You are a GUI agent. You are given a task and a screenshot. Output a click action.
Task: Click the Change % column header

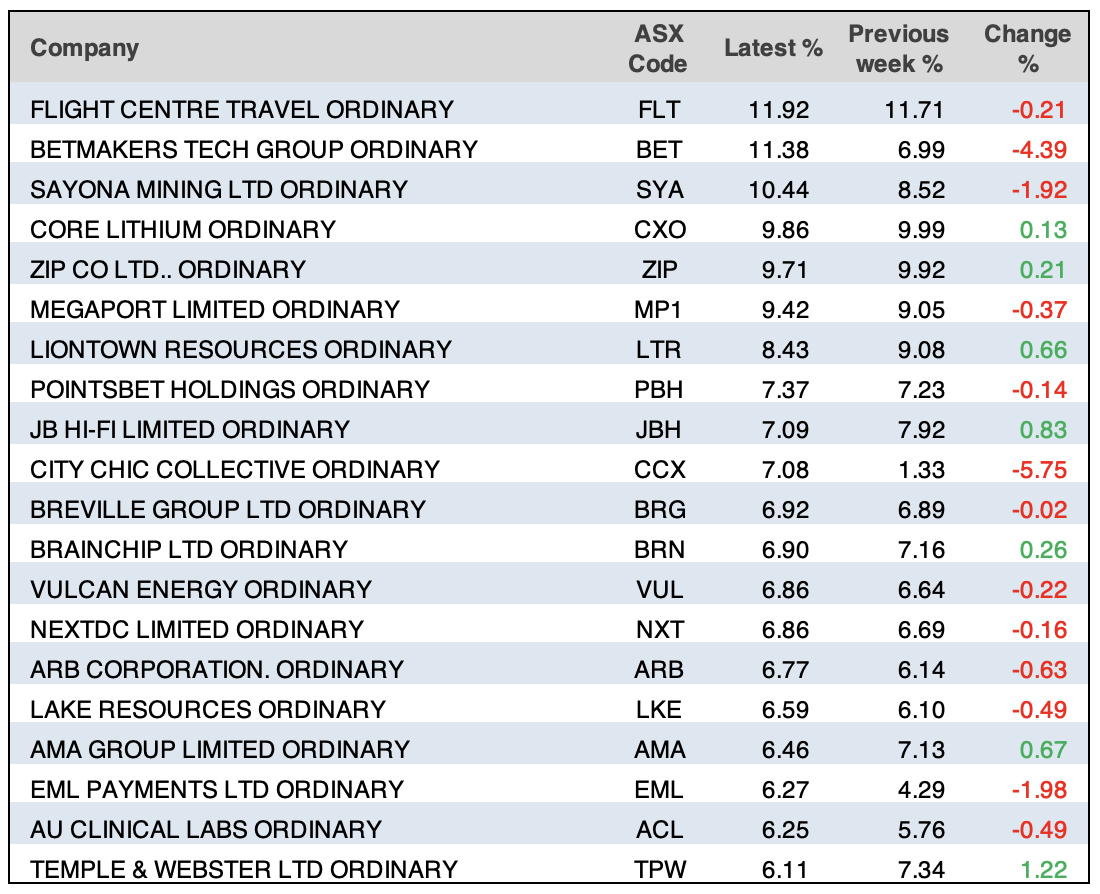tap(1027, 49)
